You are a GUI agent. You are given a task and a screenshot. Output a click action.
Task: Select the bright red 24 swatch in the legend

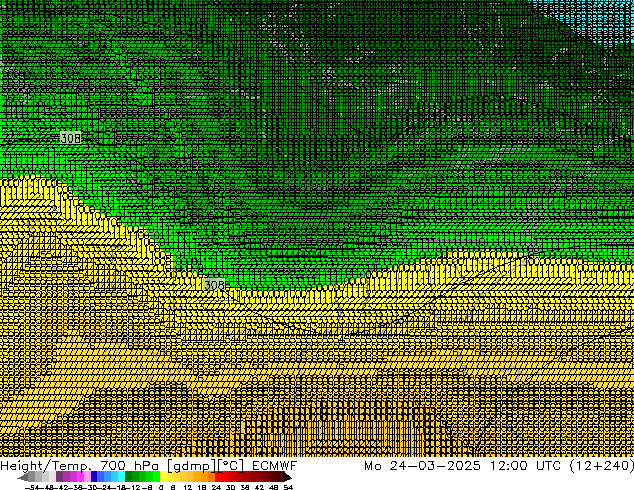point(218,476)
